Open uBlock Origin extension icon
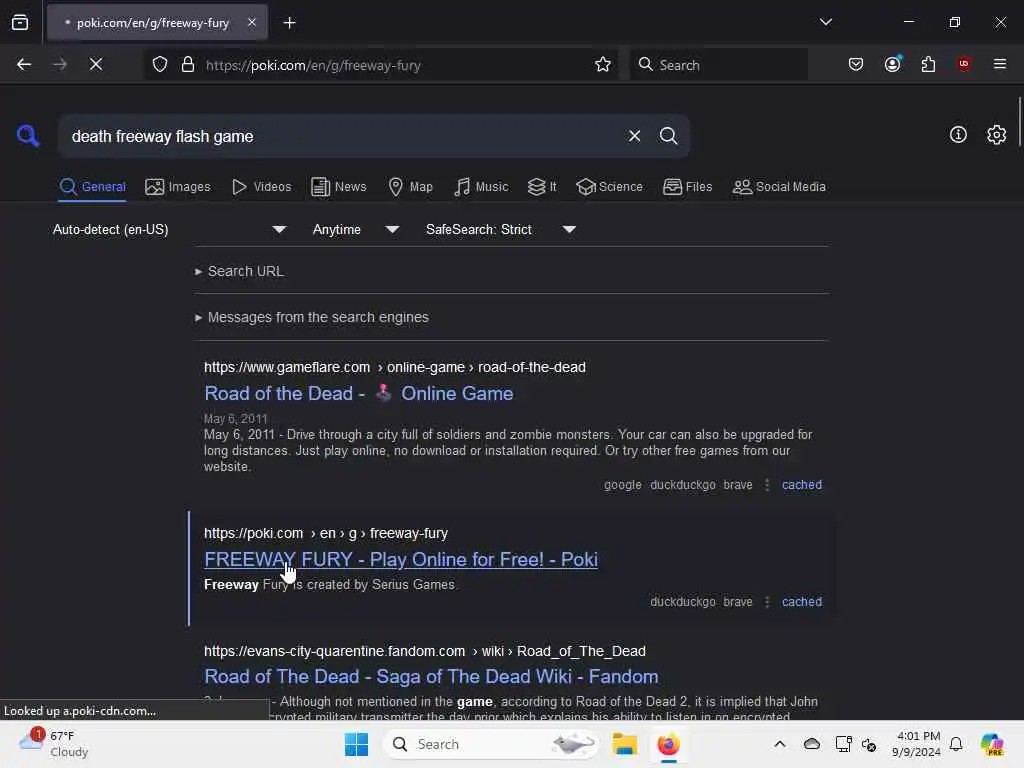This screenshot has width=1024, height=768. click(x=964, y=64)
